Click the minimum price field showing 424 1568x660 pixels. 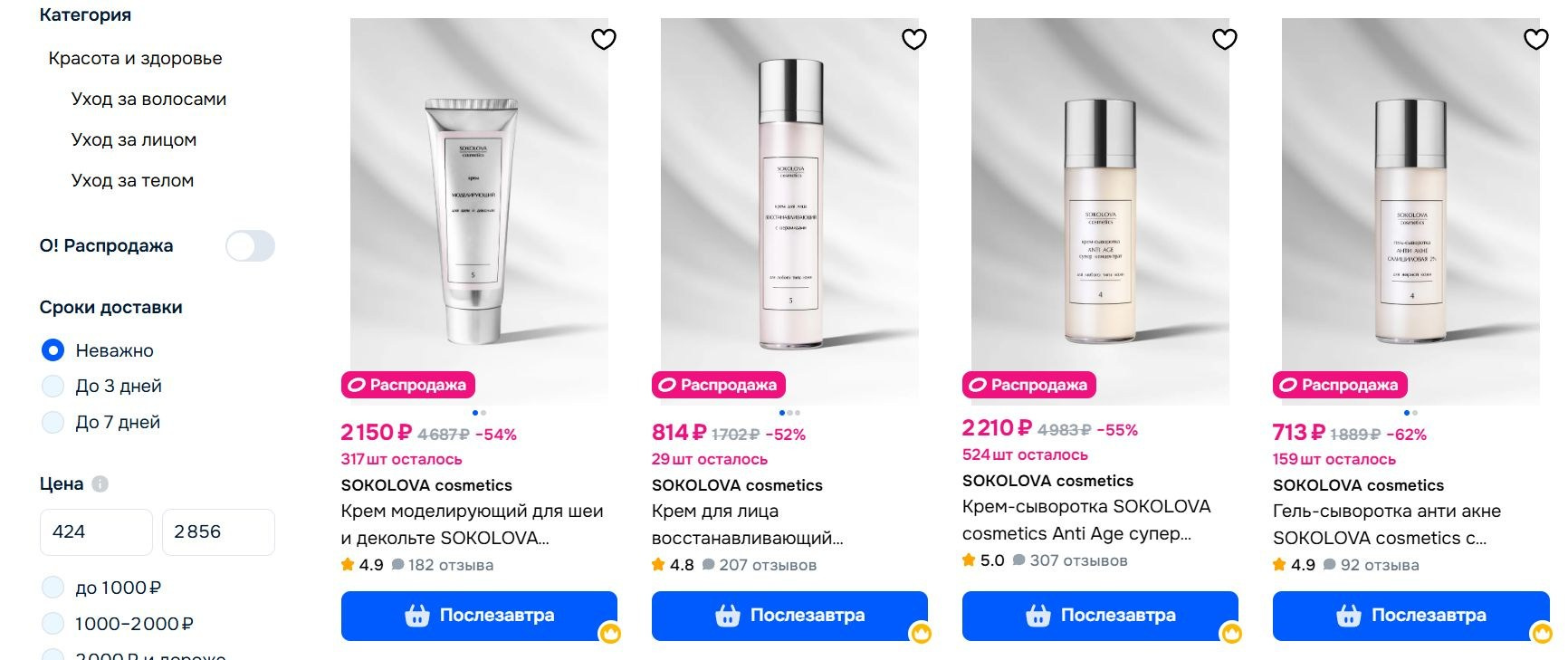tap(96, 532)
